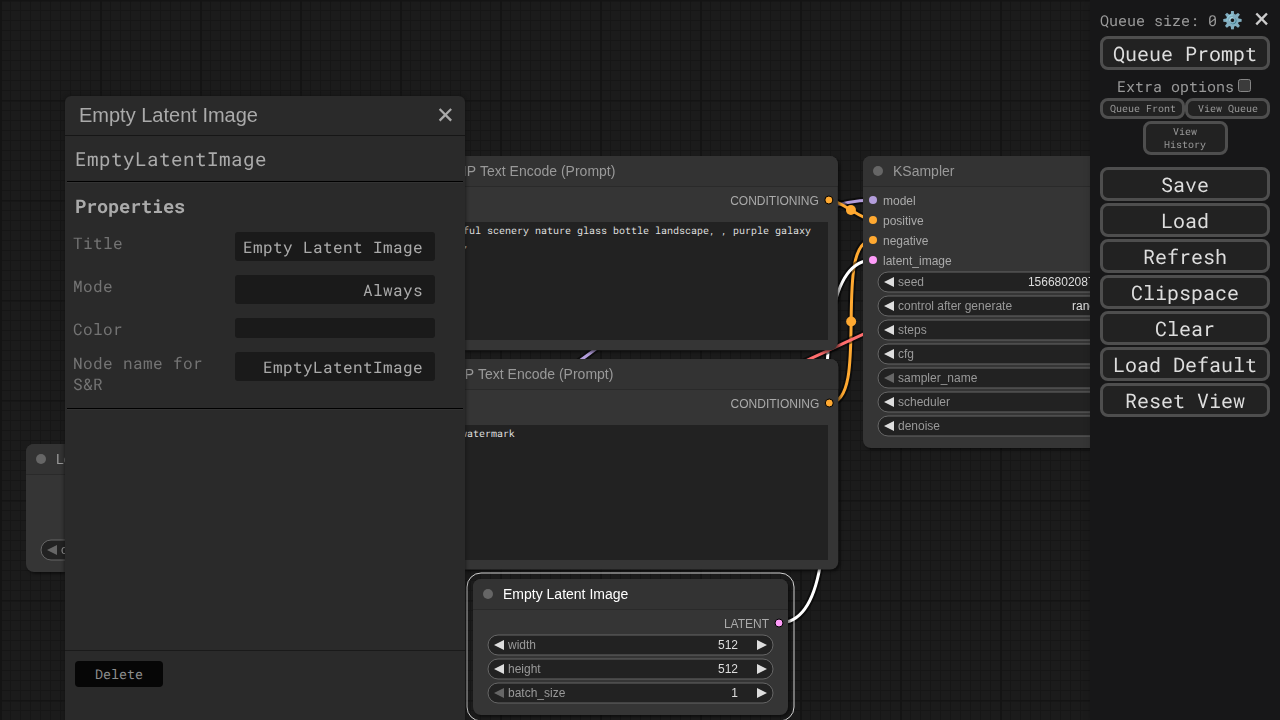Screen dimensions: 1280x720
Task: Open settings via the gear icon
Action: pyautogui.click(x=1232, y=20)
